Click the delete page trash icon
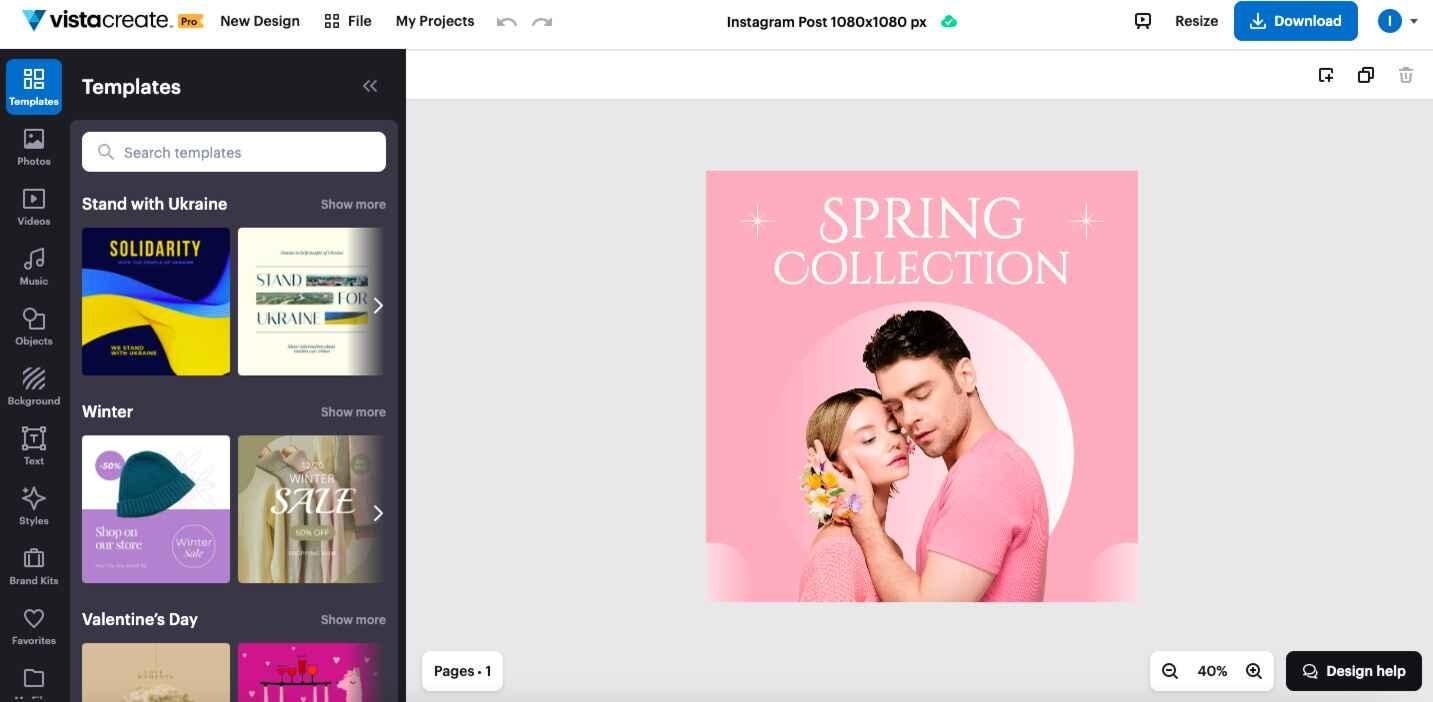Screen dimensions: 1433x702 point(1406,75)
